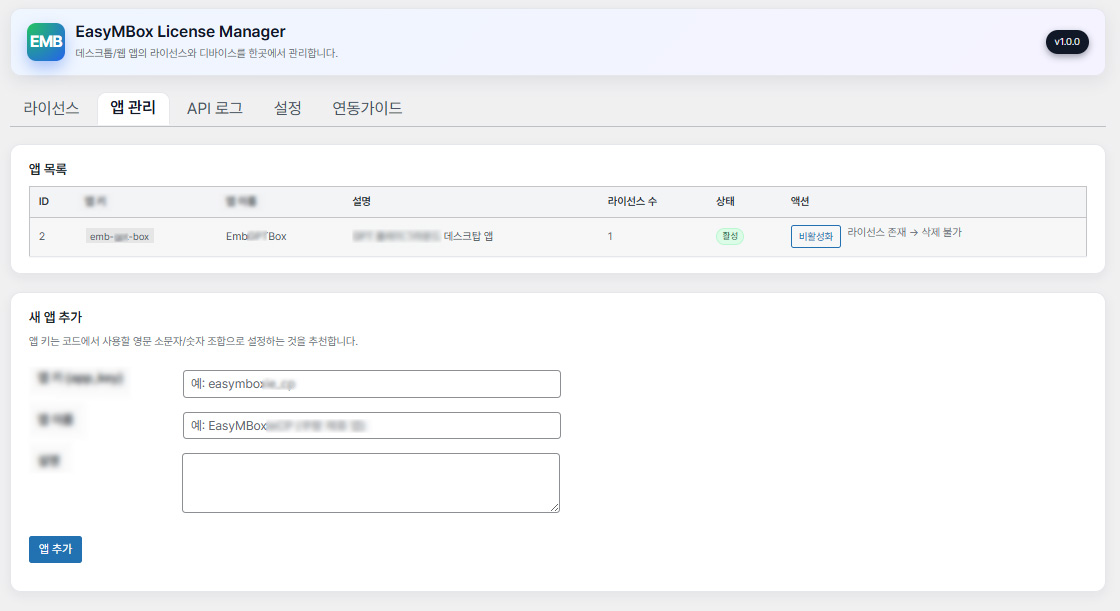Click the emb-...-box app key badge

[x=119, y=236]
